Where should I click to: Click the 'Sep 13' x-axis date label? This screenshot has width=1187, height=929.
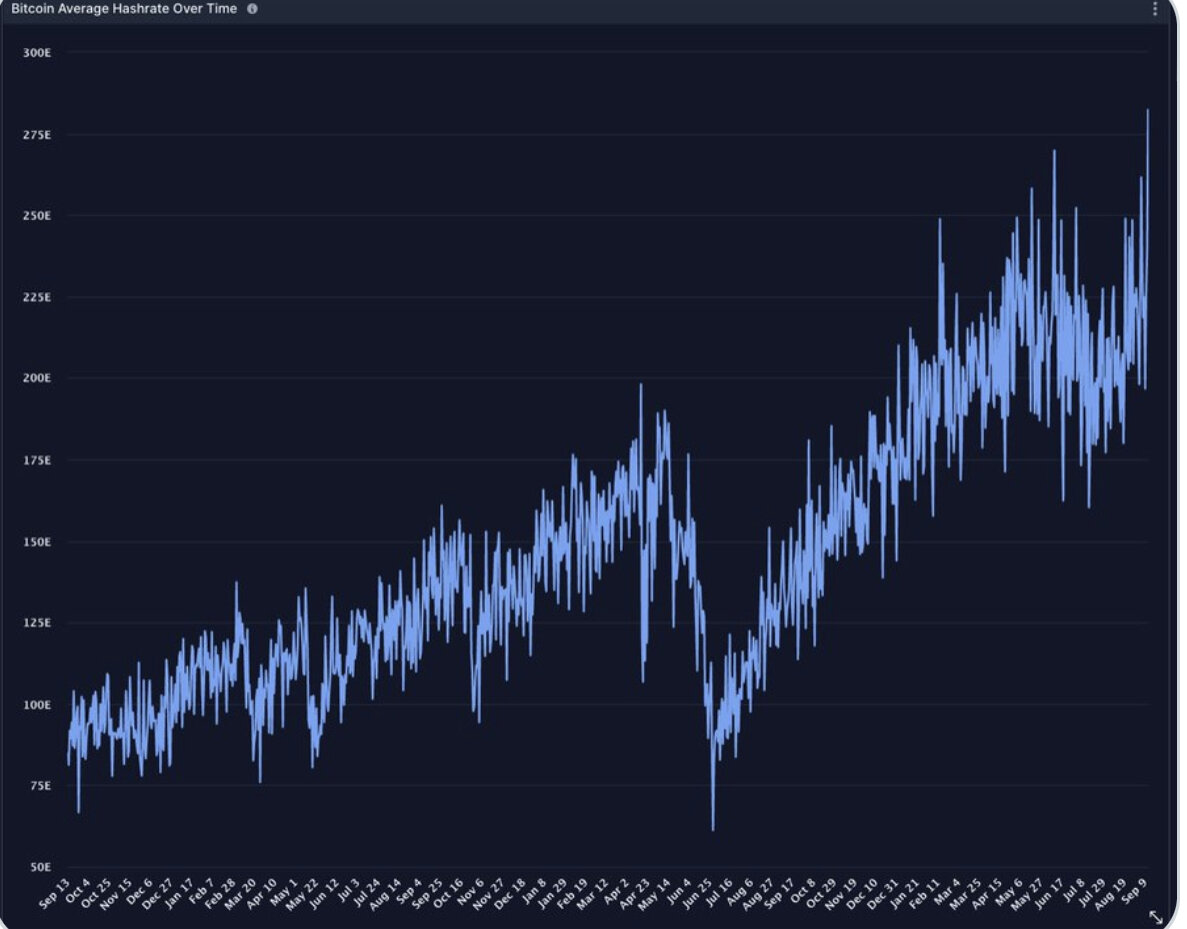pyautogui.click(x=54, y=893)
